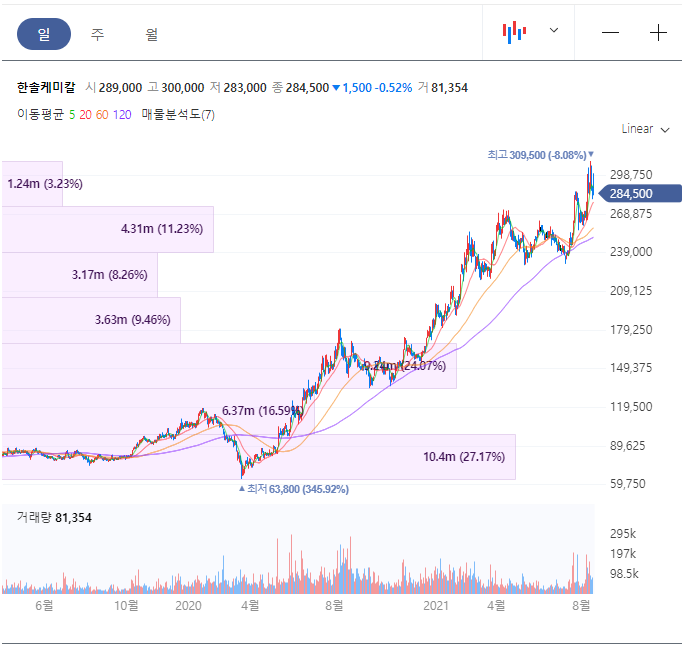Click the change -0.52% value

click(394, 88)
